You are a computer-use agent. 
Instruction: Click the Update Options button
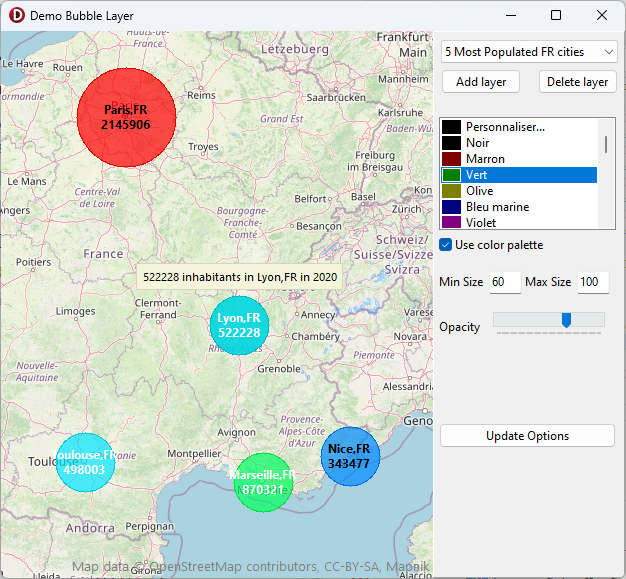click(x=527, y=436)
